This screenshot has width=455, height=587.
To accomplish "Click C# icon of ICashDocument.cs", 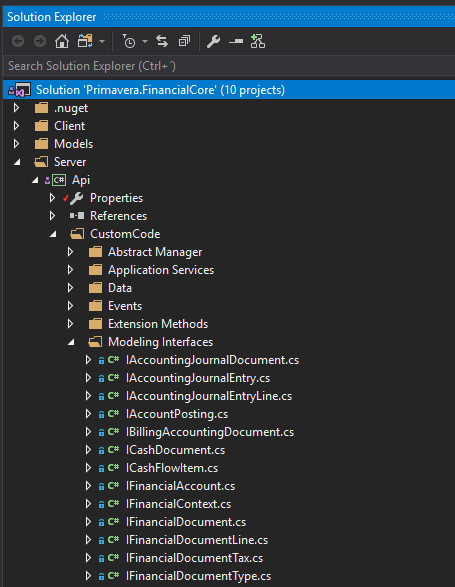I will pos(113,450).
